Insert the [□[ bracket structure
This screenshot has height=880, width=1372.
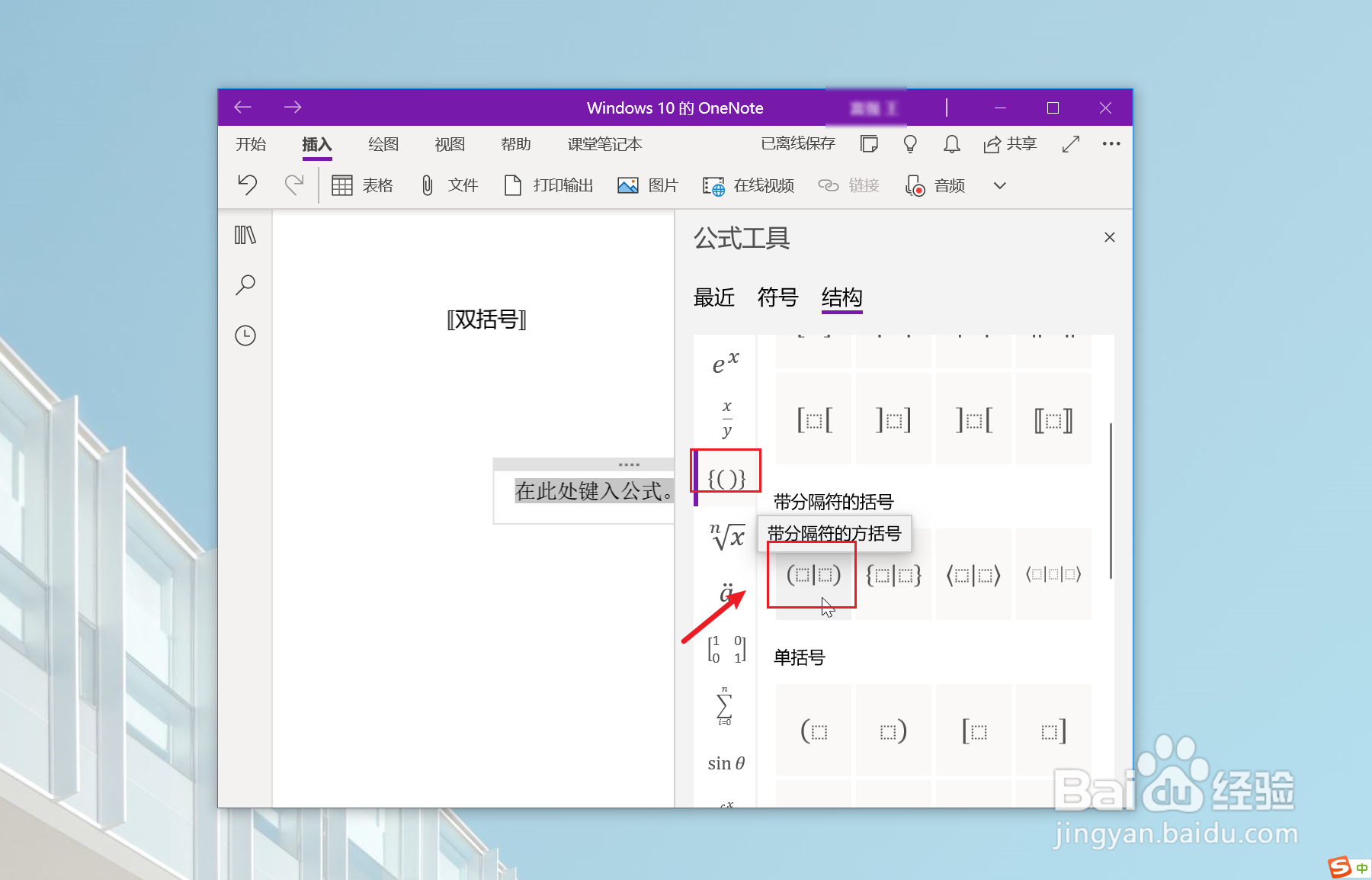814,419
